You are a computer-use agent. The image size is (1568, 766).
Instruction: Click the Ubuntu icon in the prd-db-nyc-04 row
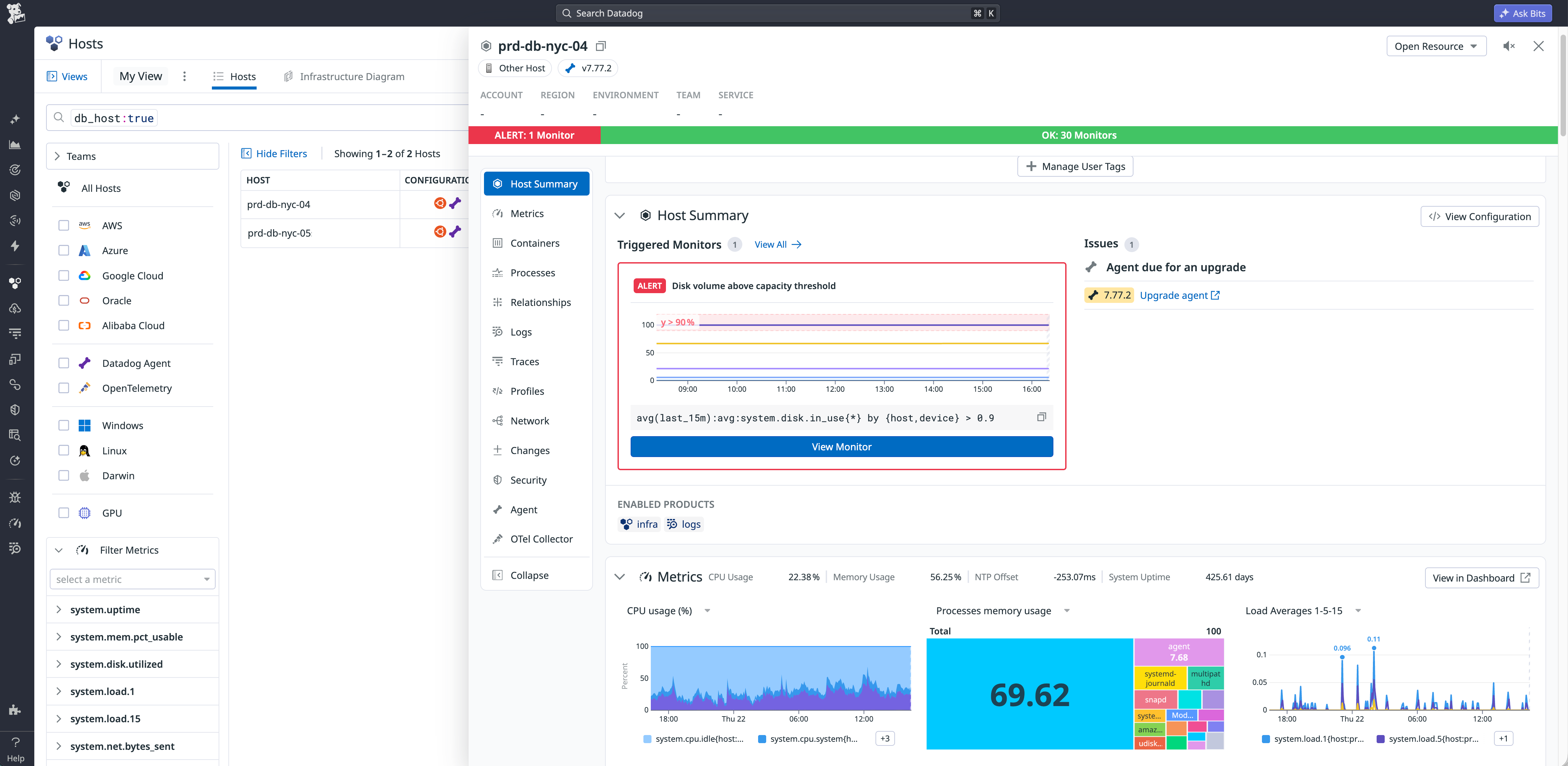pos(440,203)
